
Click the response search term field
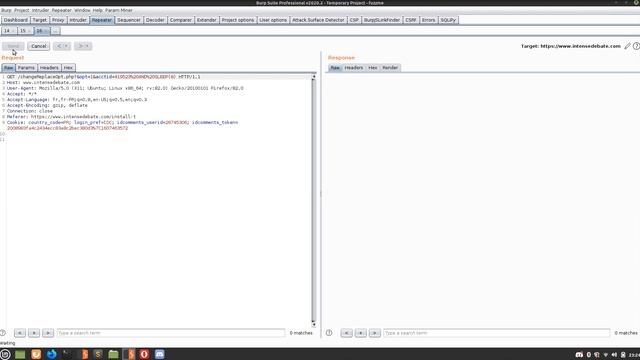click(497, 333)
